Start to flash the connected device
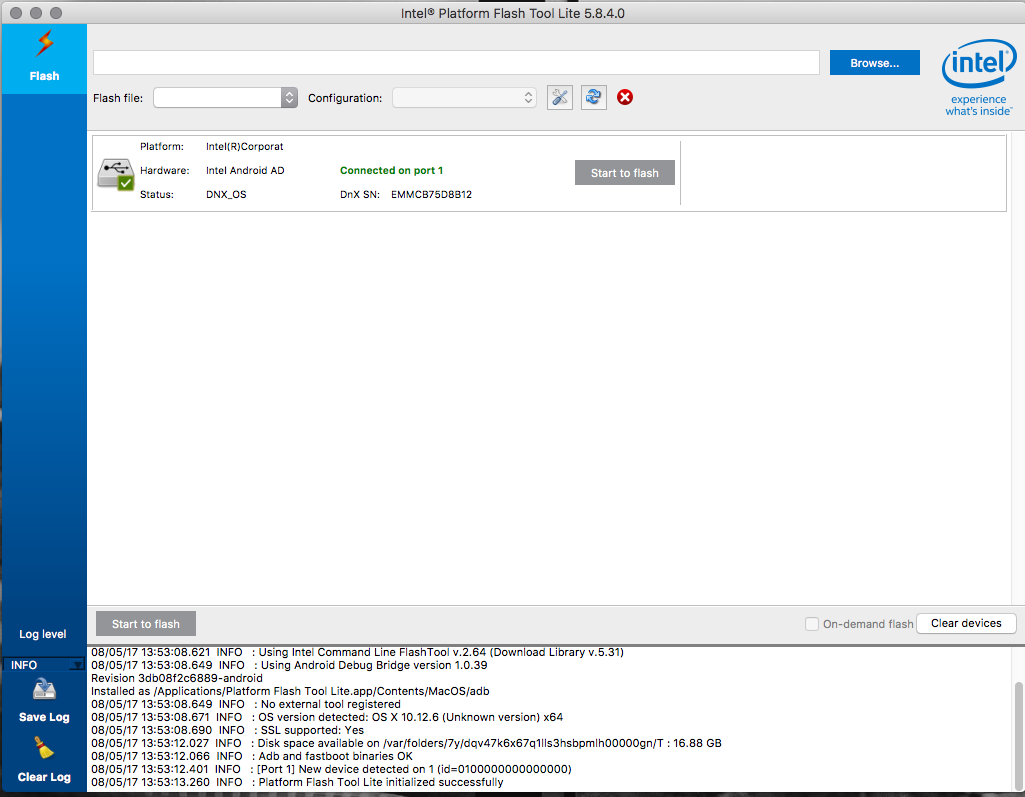Screen dimensions: 1025x797 [x=624, y=172]
